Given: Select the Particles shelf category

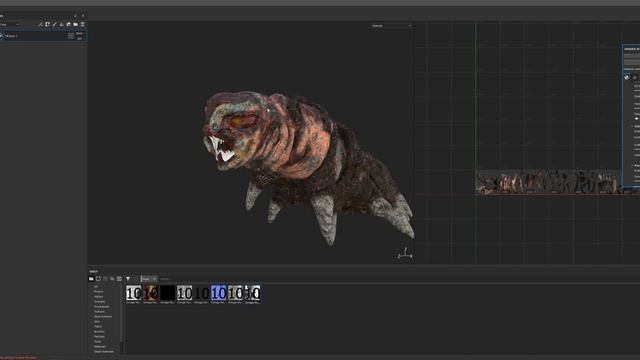Looking at the screenshot, I should 99,336.
